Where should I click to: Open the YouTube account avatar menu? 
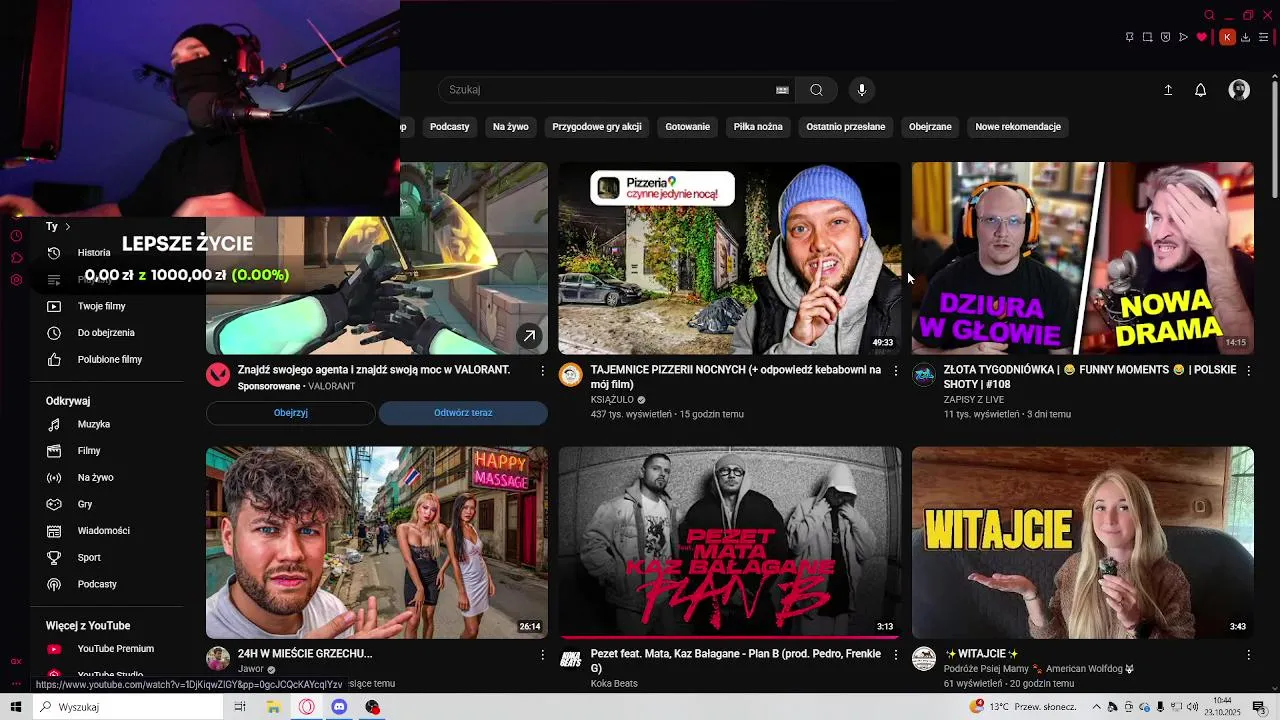tap(1239, 90)
